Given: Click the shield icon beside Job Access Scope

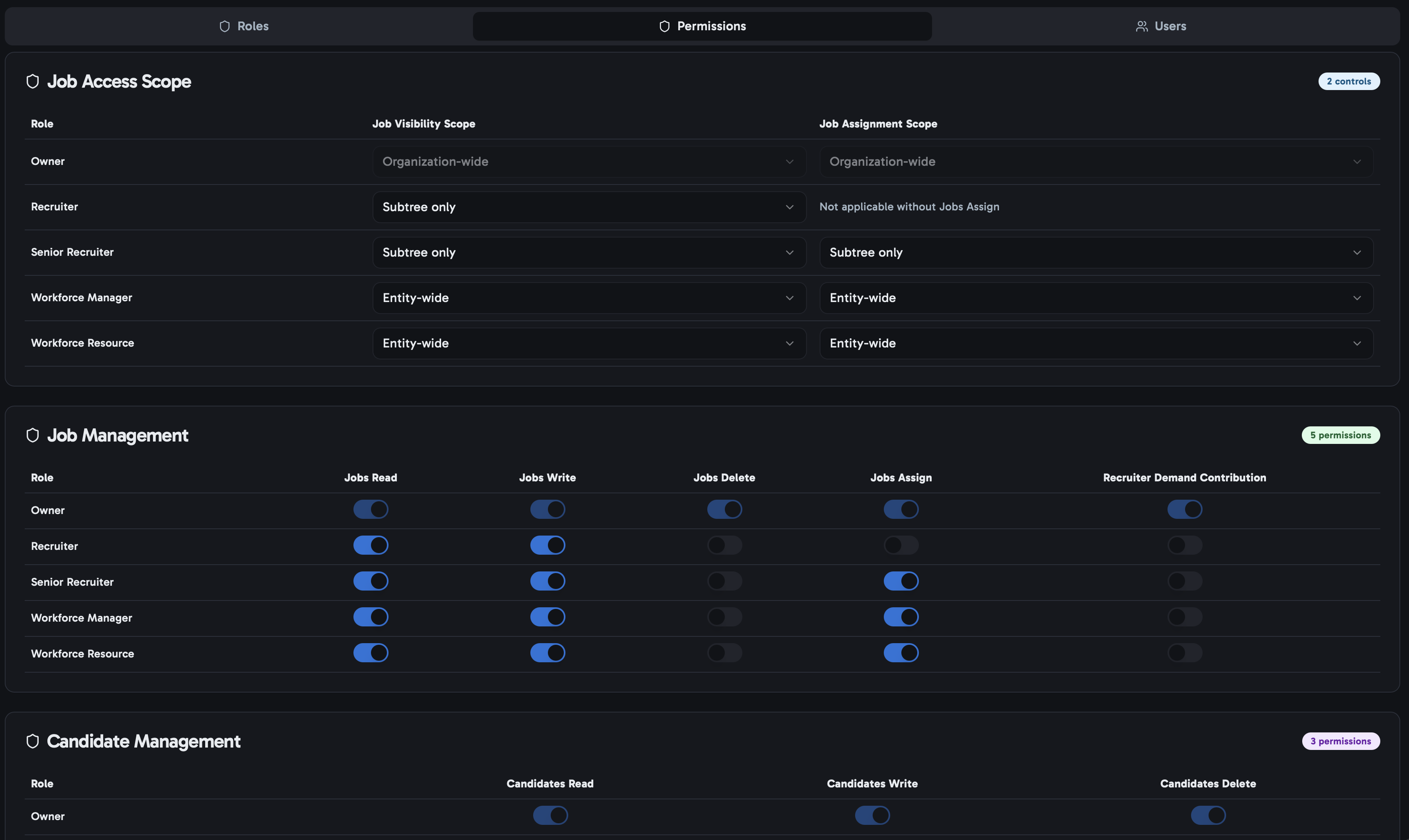Looking at the screenshot, I should tap(33, 82).
